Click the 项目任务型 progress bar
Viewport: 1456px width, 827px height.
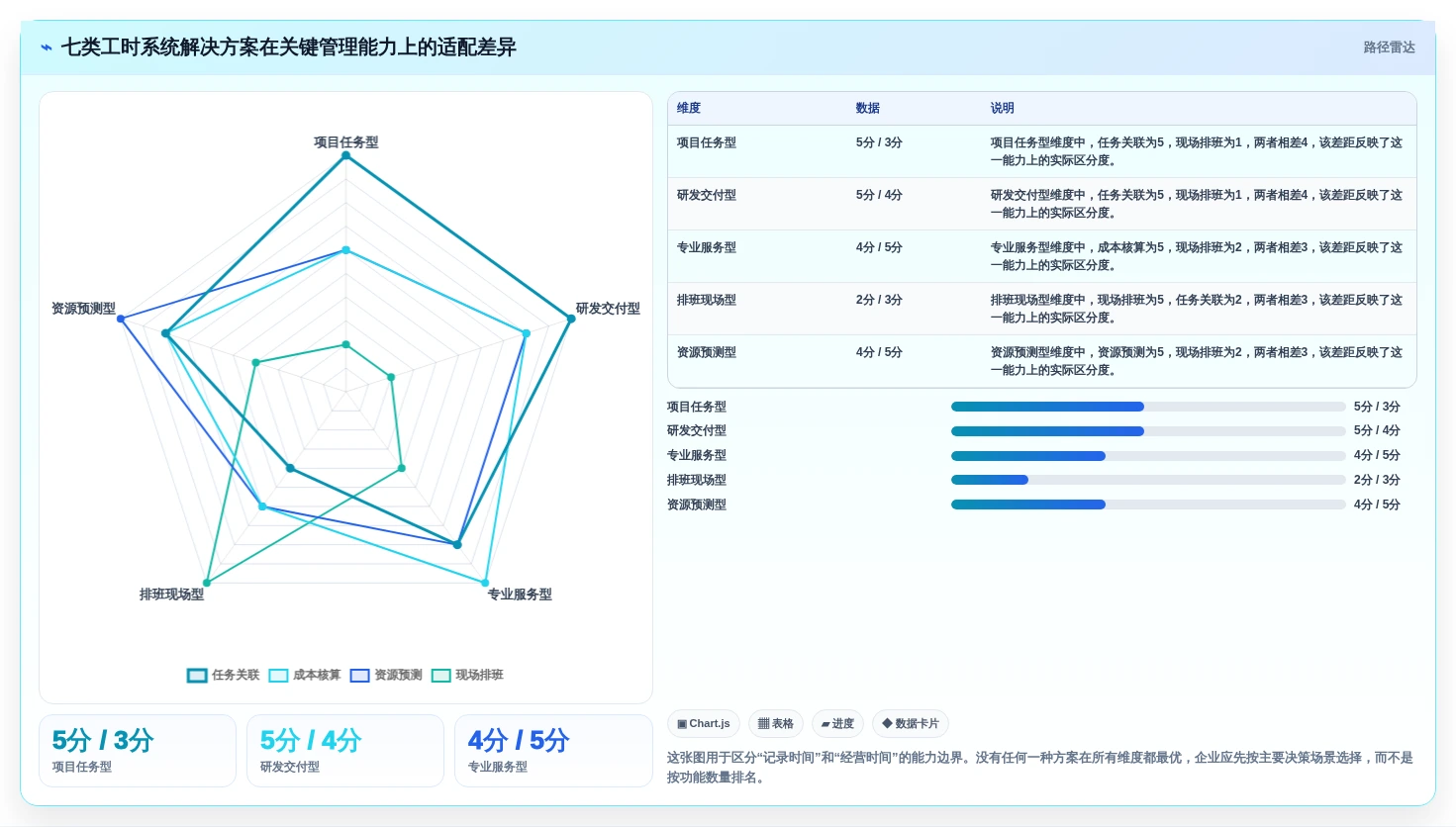point(1148,407)
